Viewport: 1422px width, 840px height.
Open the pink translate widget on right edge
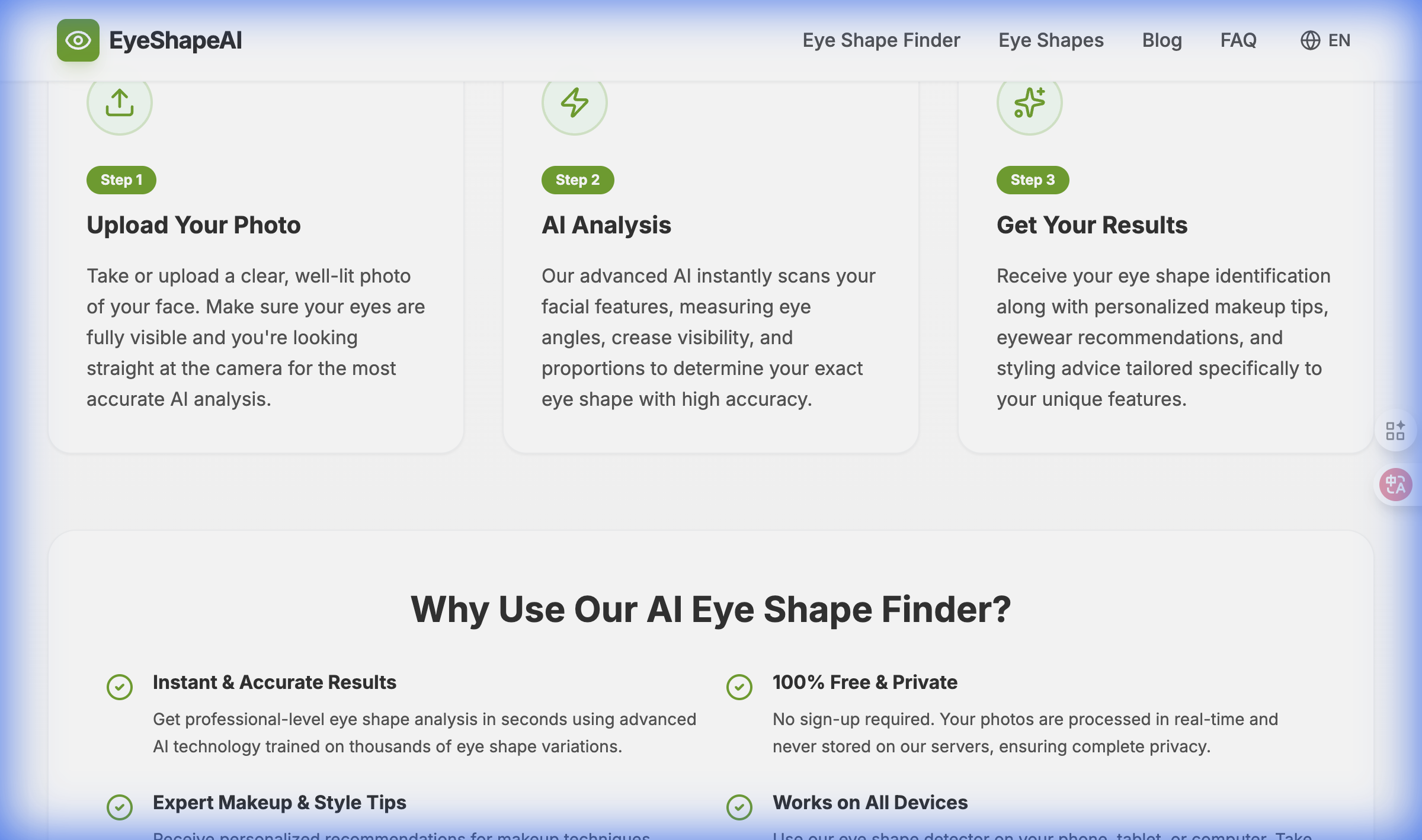1395,484
